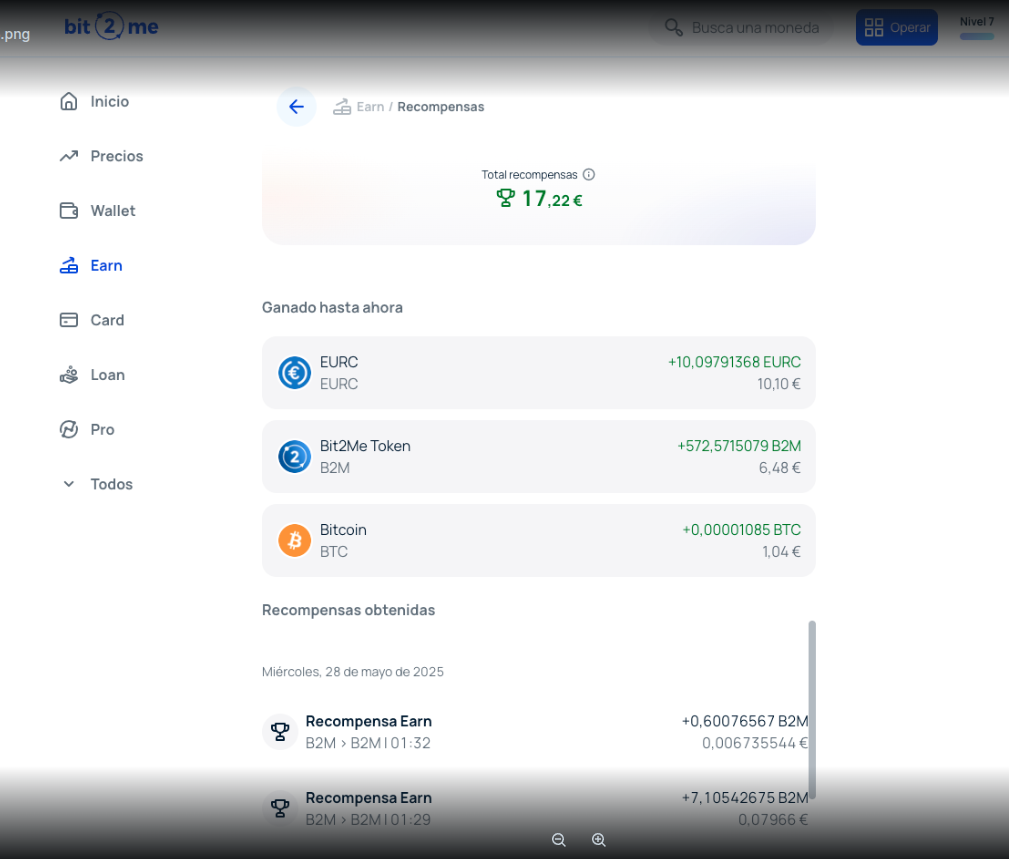Viewport: 1009px width, 859px height.
Task: Focus the Busca una moneda search field
Action: [741, 28]
